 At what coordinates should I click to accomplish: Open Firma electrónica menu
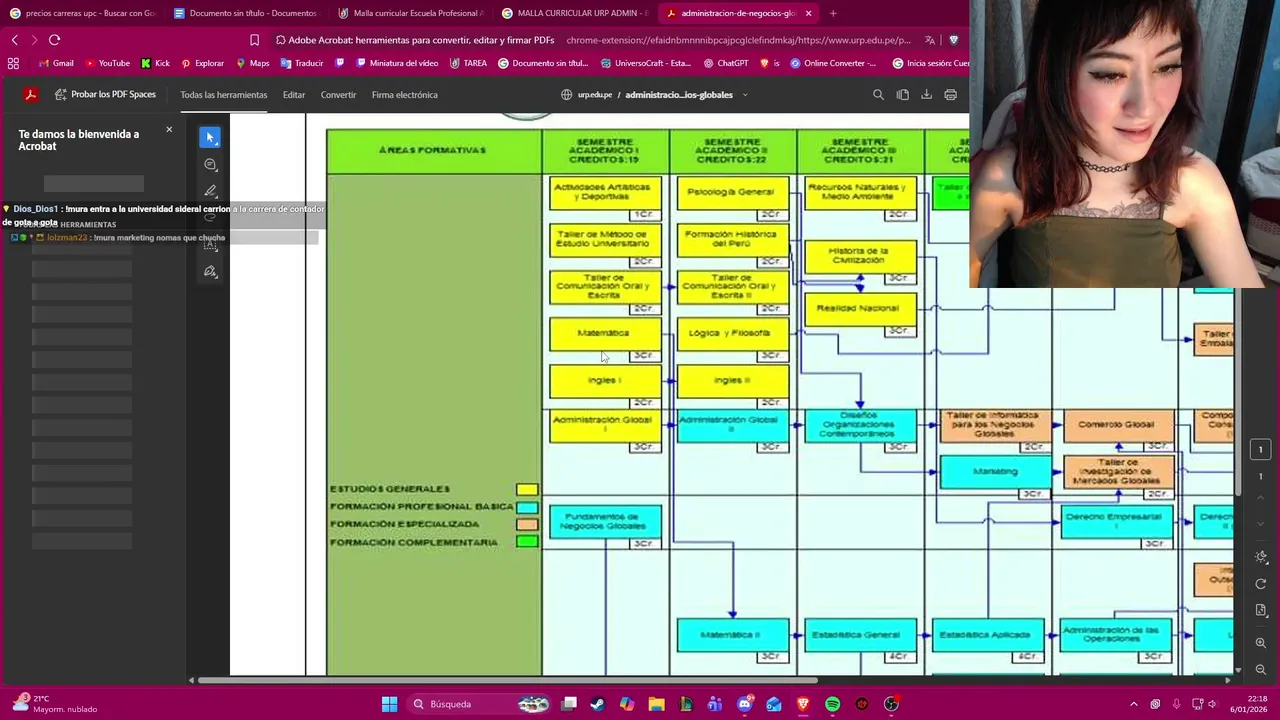(x=404, y=95)
